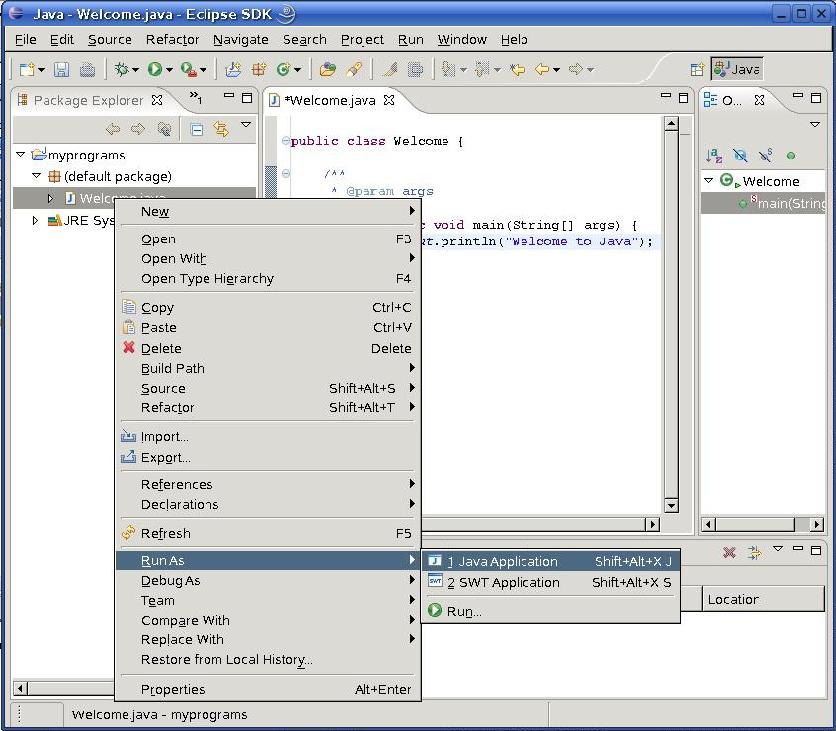The image size is (836, 731).
Task: Open the File menu
Action: point(26,40)
